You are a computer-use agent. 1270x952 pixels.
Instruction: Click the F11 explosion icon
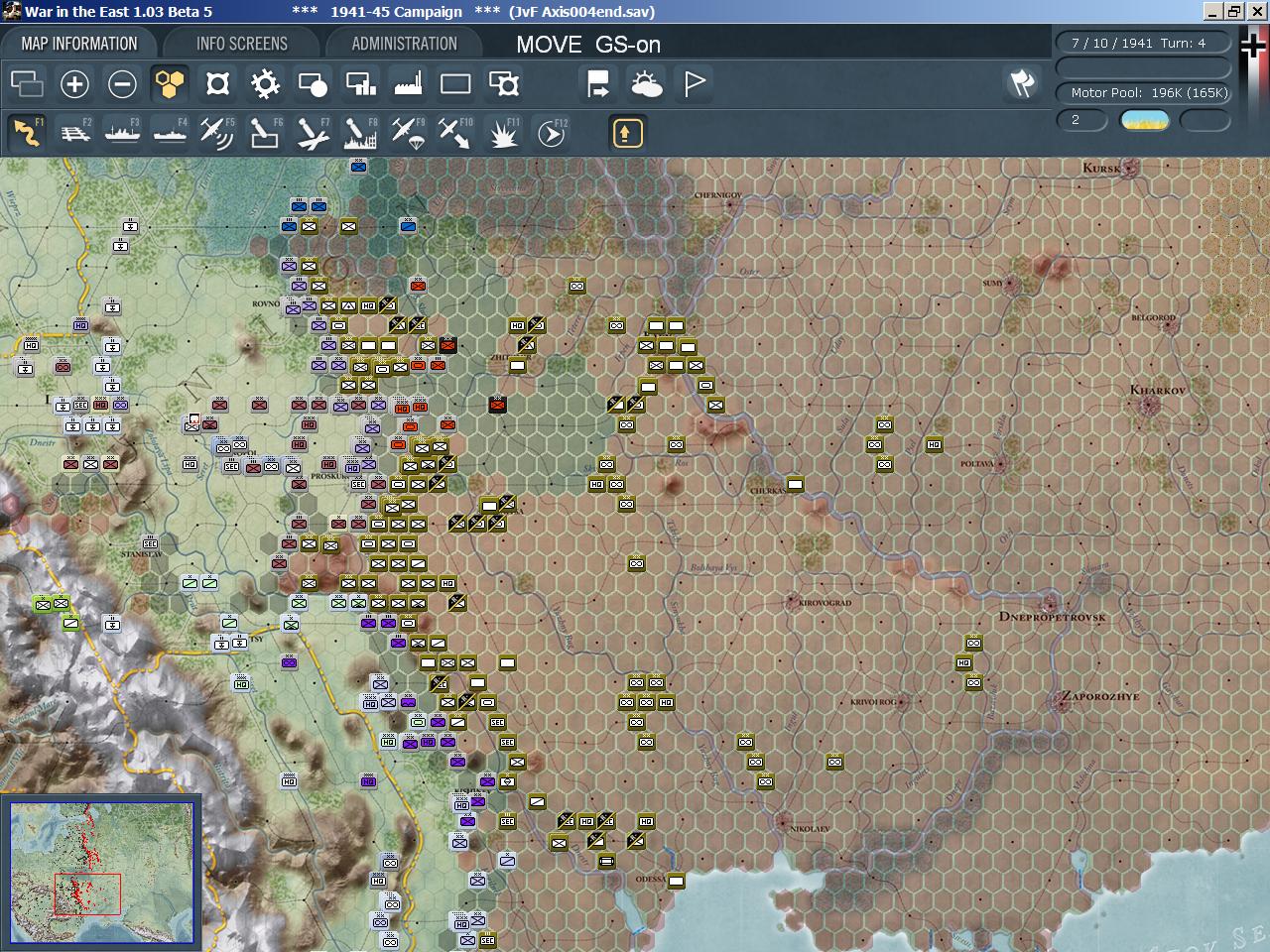coord(504,132)
